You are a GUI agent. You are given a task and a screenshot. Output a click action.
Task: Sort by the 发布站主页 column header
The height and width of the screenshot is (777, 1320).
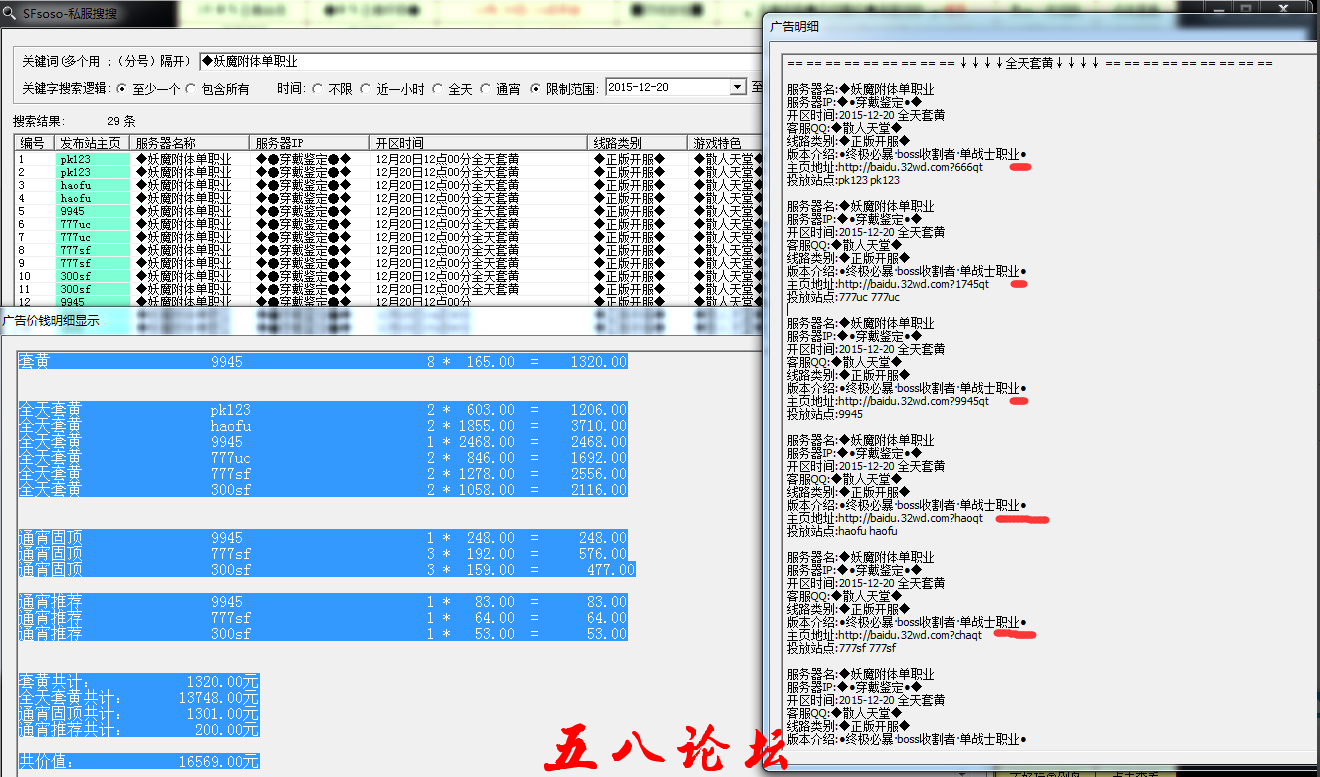pyautogui.click(x=91, y=144)
